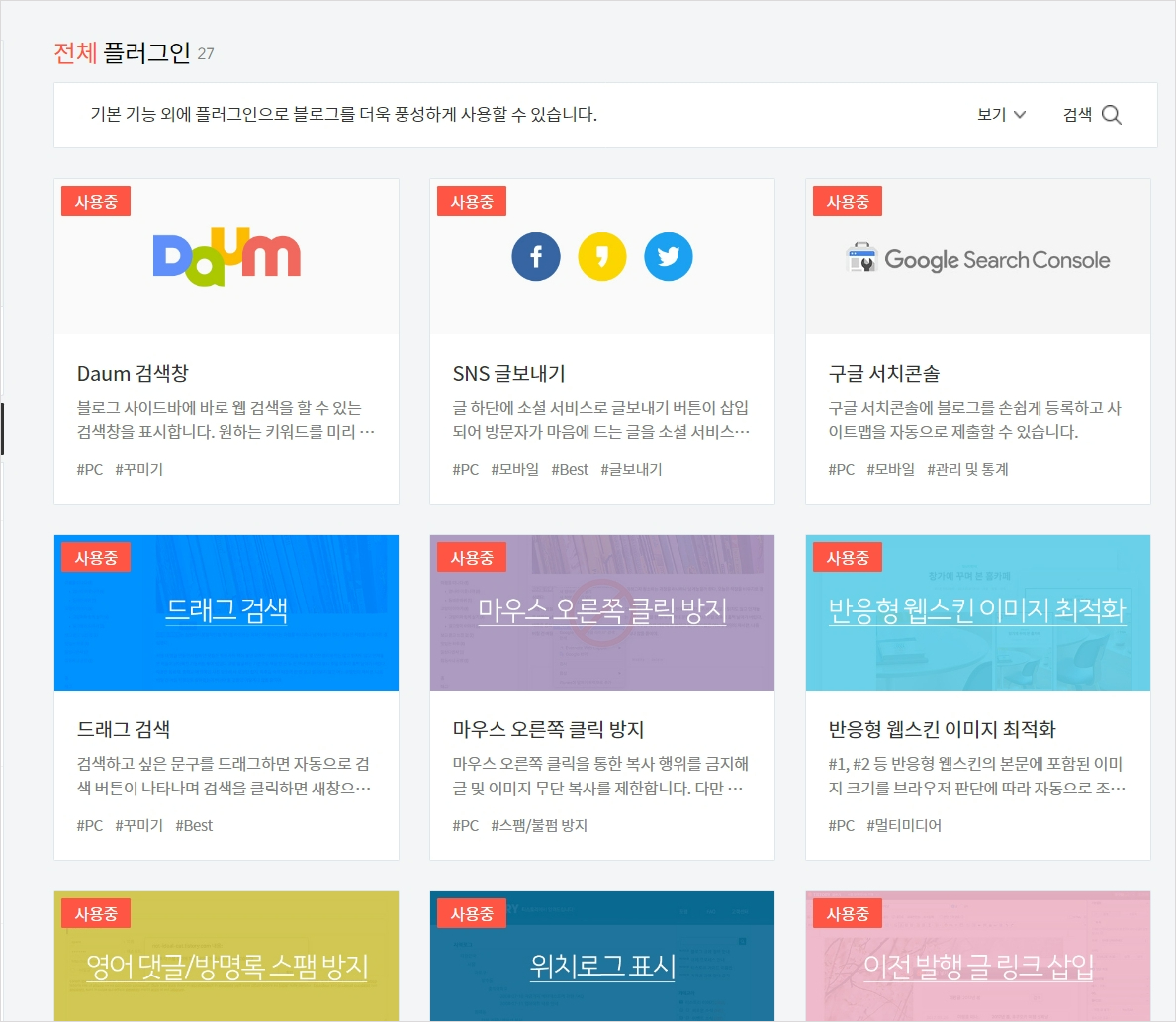Click the 전체 플러그인 heading
This screenshot has width=1176, height=1022.
pyautogui.click(x=123, y=52)
